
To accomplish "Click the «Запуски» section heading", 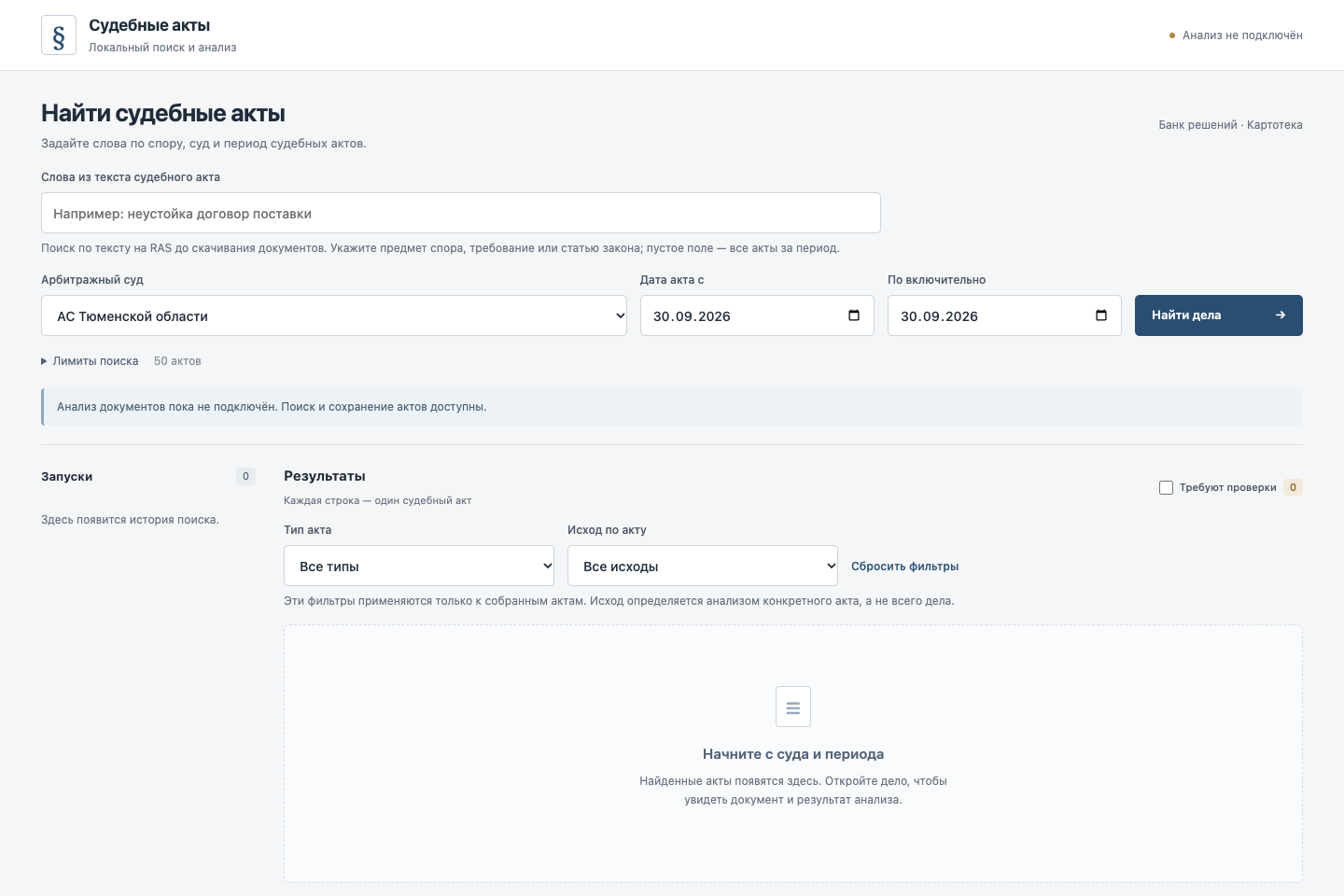I will tap(66, 477).
